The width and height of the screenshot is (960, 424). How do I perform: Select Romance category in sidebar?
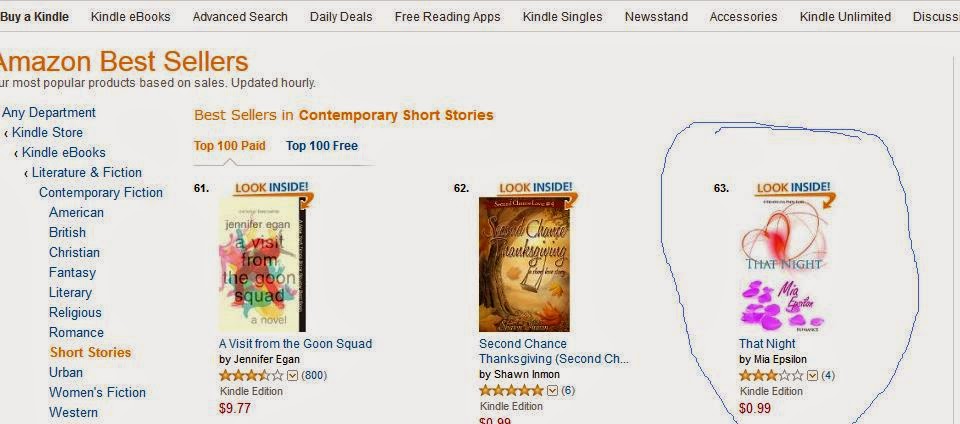(76, 333)
